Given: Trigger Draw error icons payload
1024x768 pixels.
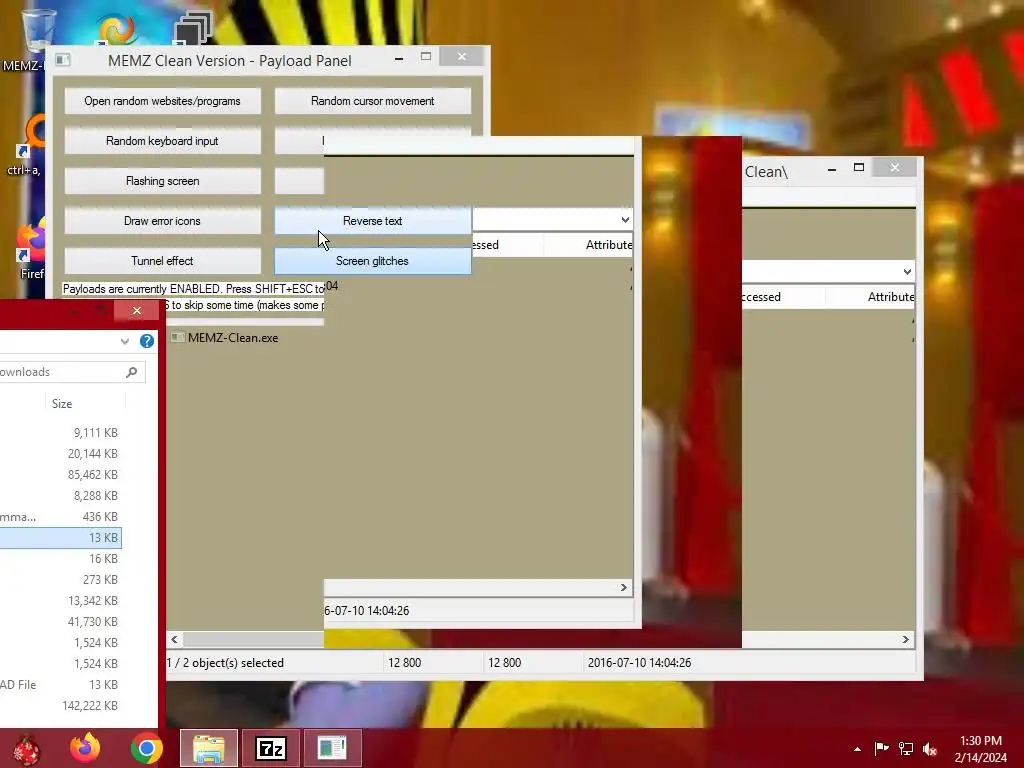Looking at the screenshot, I should point(162,221).
